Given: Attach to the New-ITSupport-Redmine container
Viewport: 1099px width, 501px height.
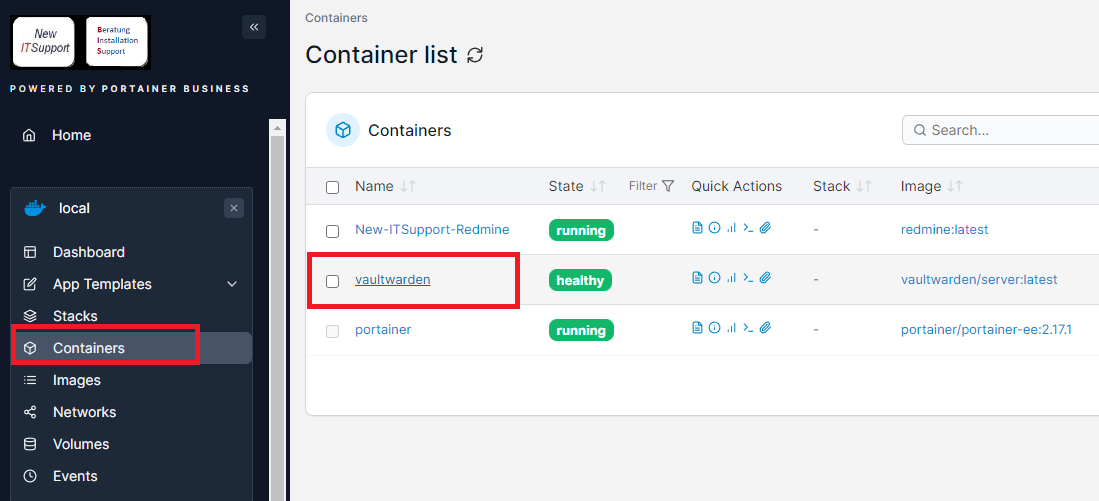Looking at the screenshot, I should (765, 229).
